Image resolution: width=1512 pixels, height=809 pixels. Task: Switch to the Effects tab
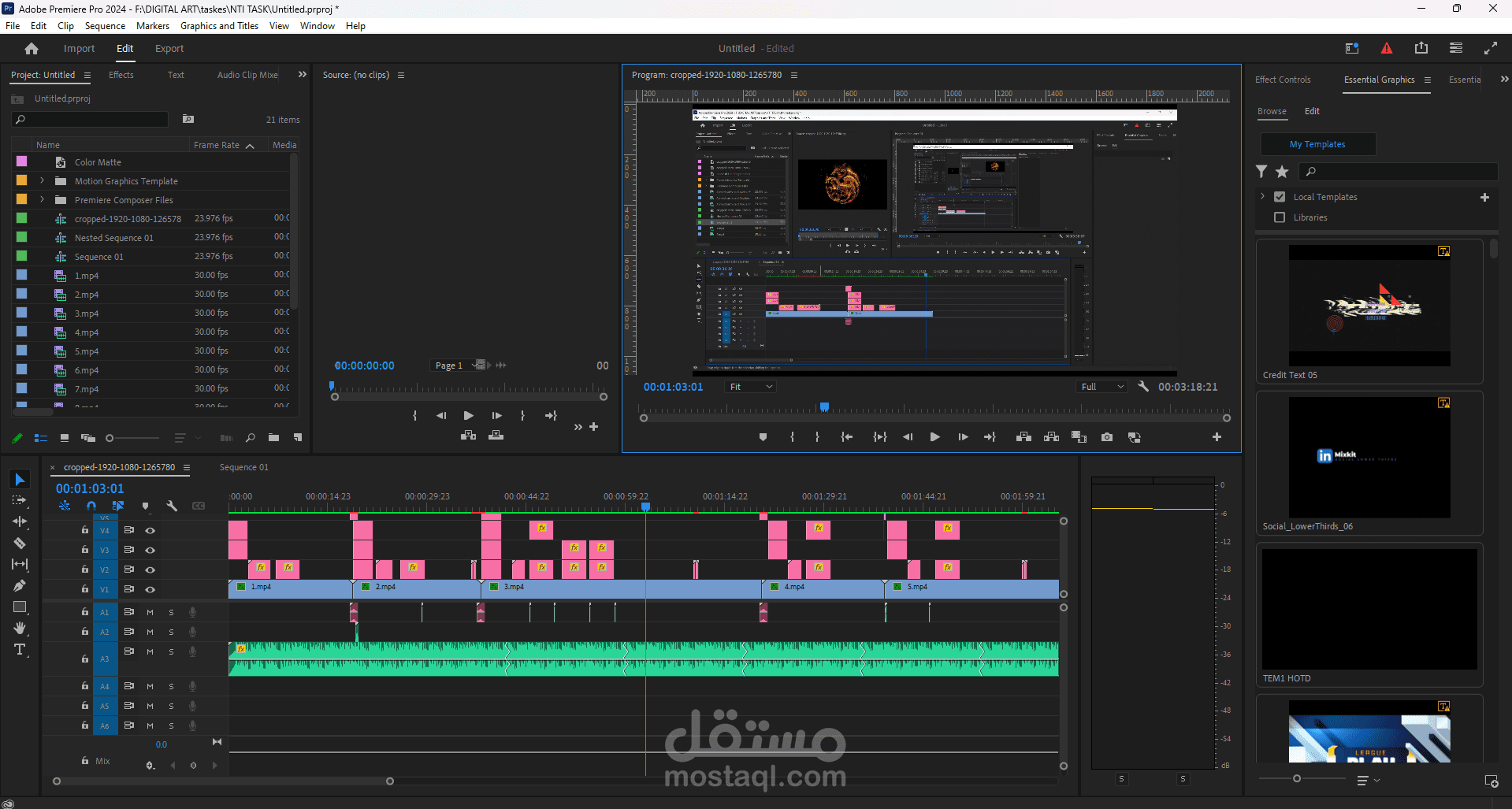pos(121,75)
